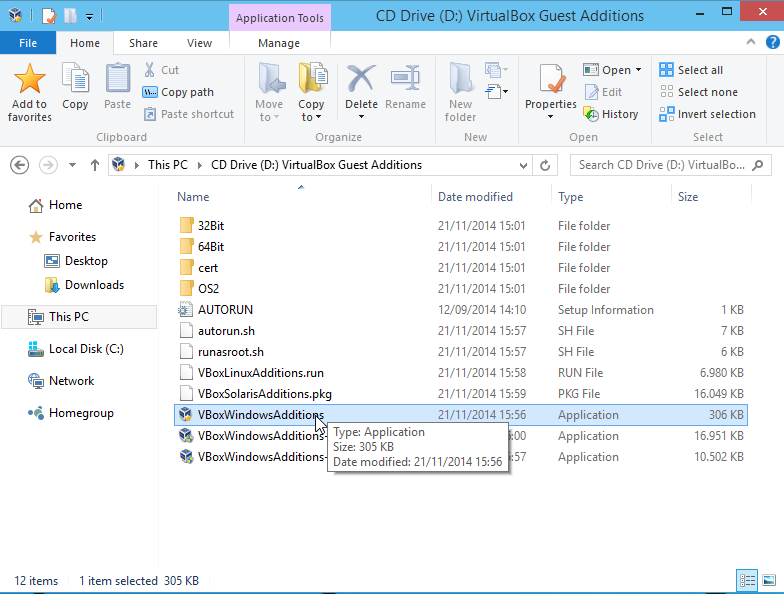
Task: Open the Easy access dropdown icon
Action: [x=497, y=92]
